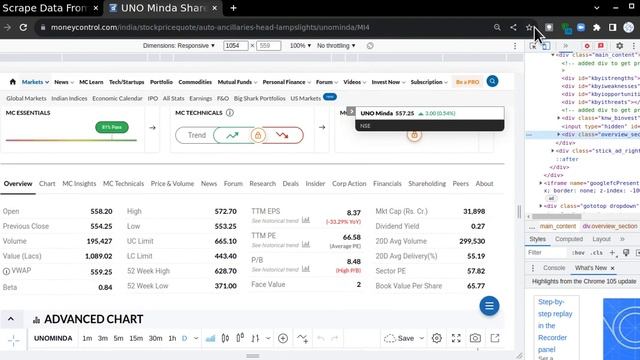640x360 pixels.
Task: Select the area chart type icon
Action: coord(210,338)
